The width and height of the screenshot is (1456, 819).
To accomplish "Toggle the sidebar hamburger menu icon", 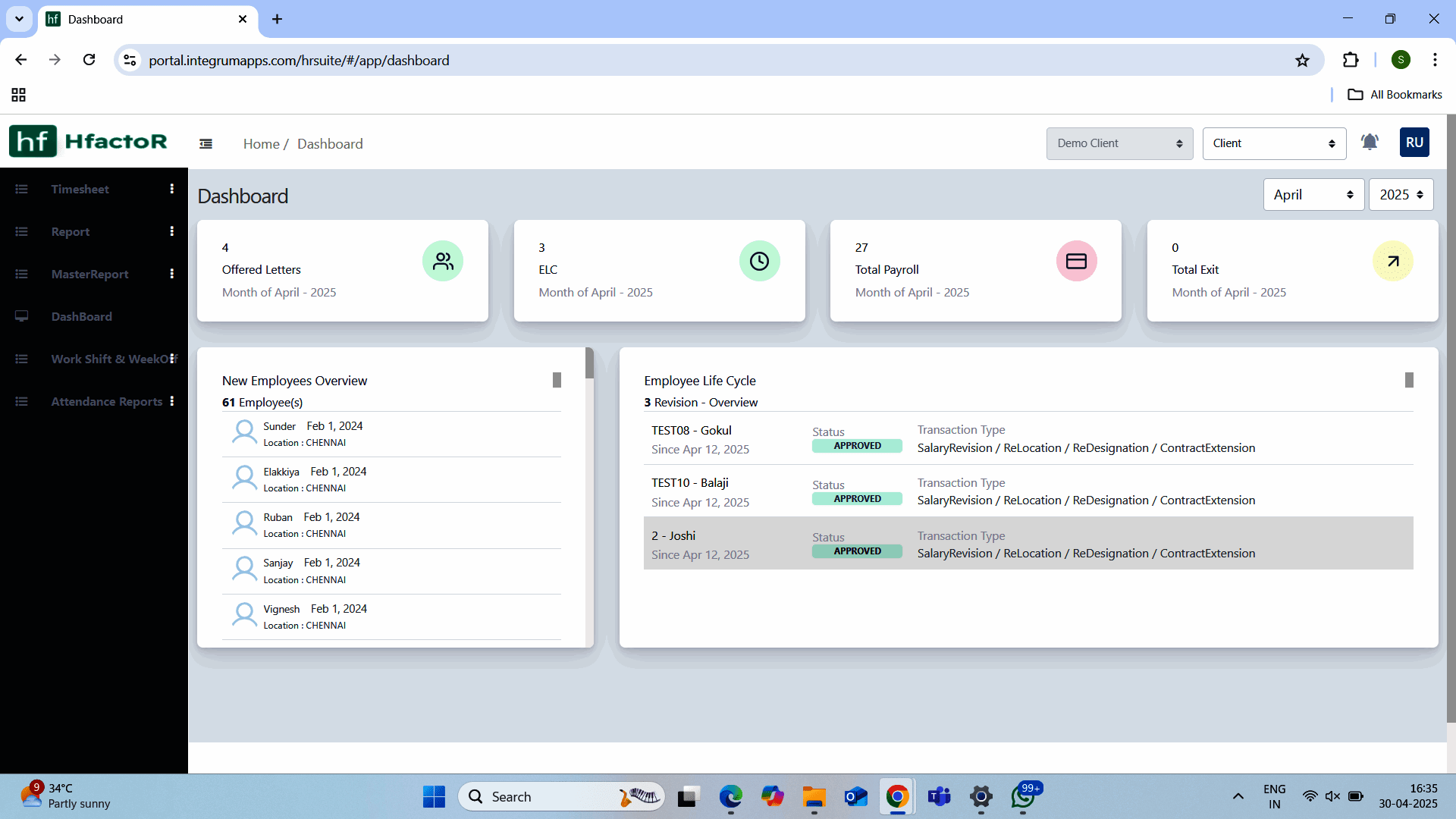I will (x=206, y=144).
